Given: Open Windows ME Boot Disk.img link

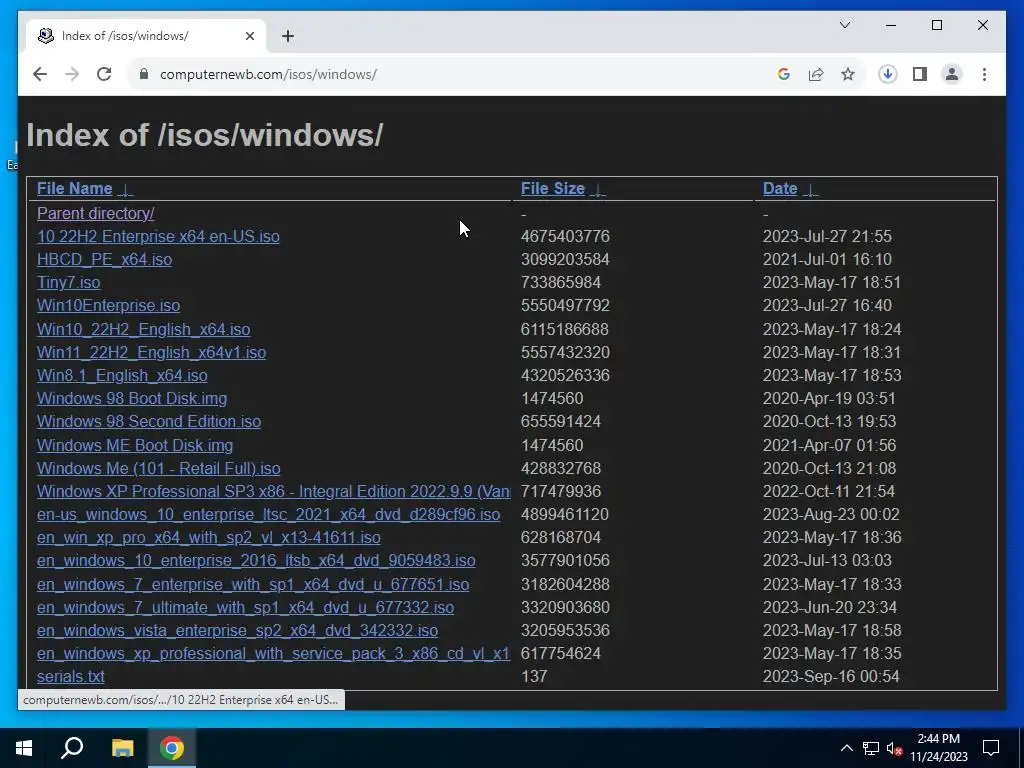Looking at the screenshot, I should (135, 445).
